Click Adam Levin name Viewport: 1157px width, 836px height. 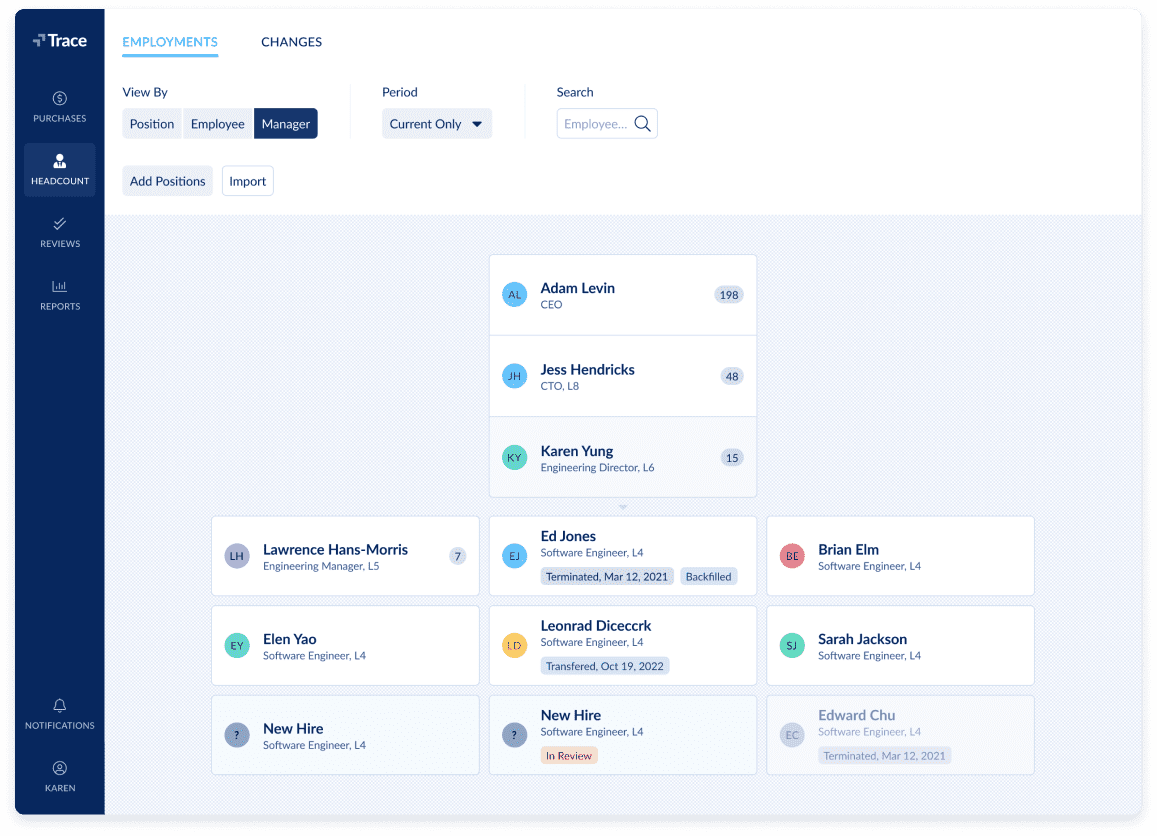pyautogui.click(x=578, y=288)
